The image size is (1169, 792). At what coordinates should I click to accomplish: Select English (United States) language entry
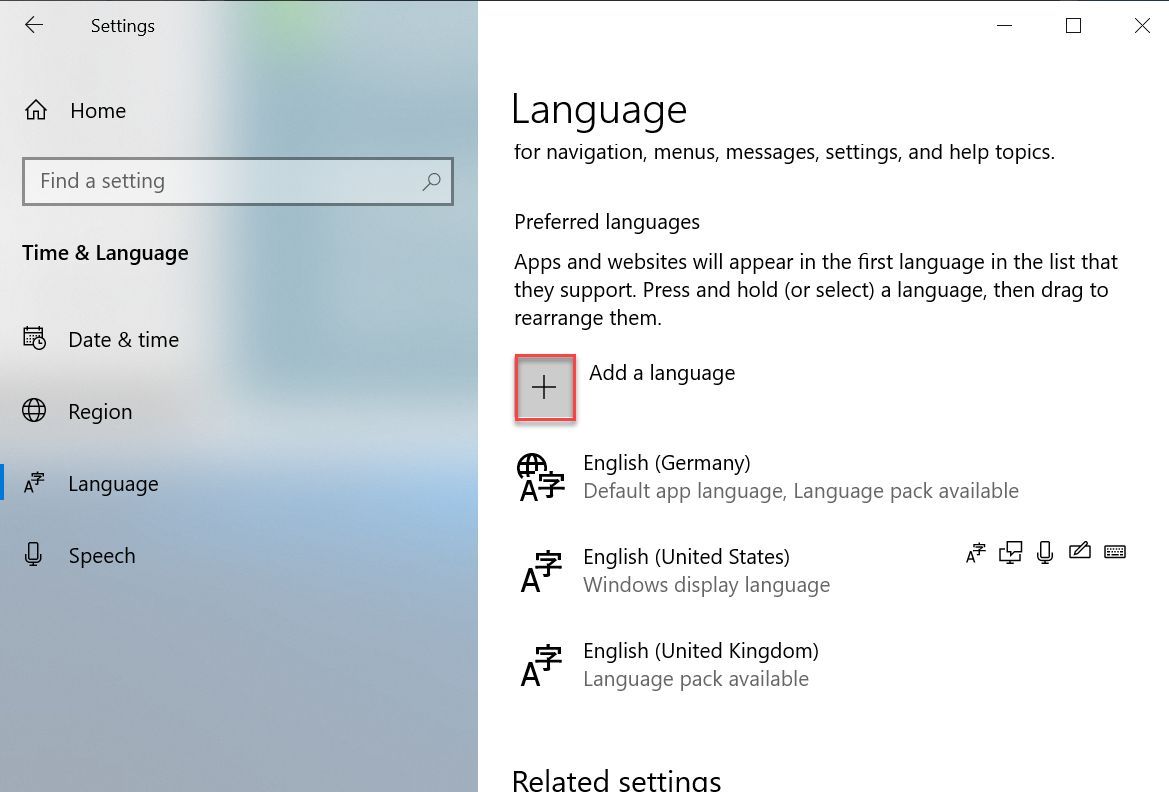[823, 571]
